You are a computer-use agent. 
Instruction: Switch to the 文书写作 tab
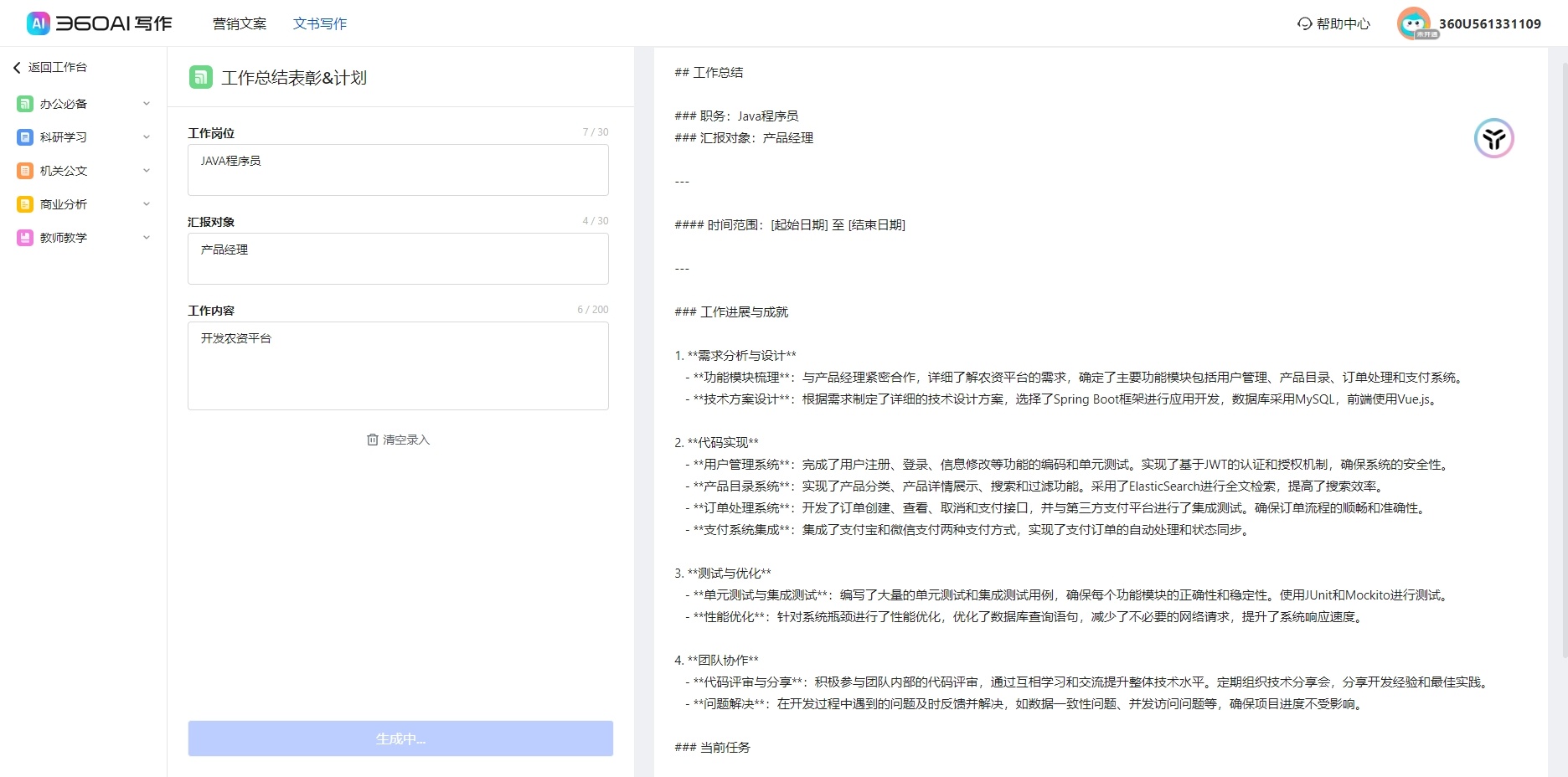320,23
